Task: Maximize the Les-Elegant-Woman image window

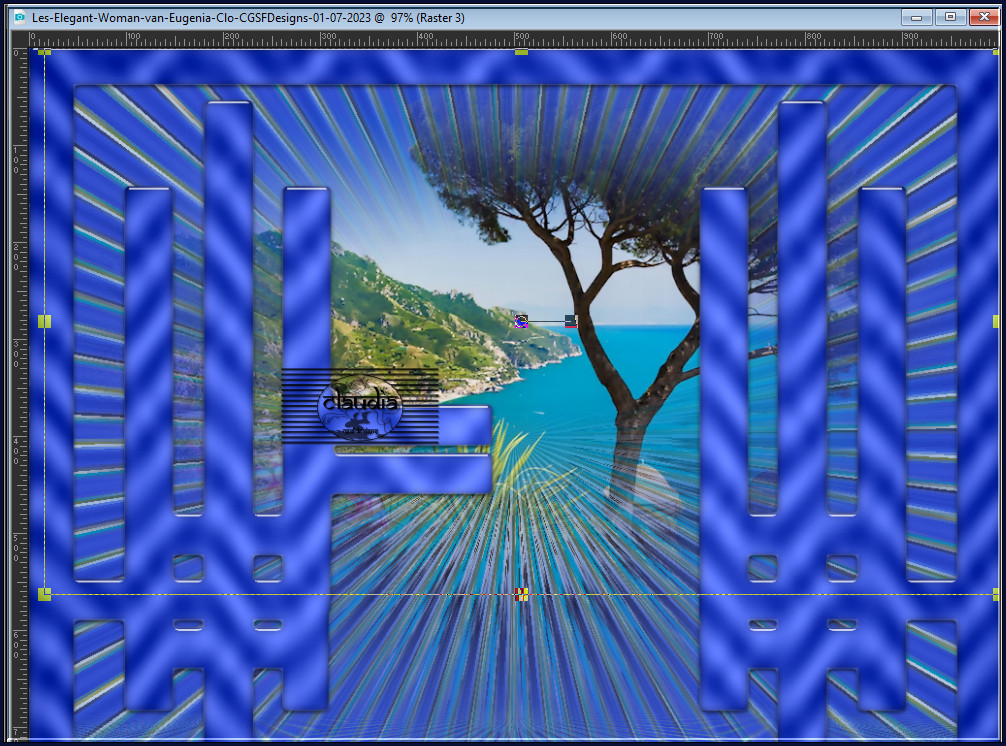Action: (950, 17)
